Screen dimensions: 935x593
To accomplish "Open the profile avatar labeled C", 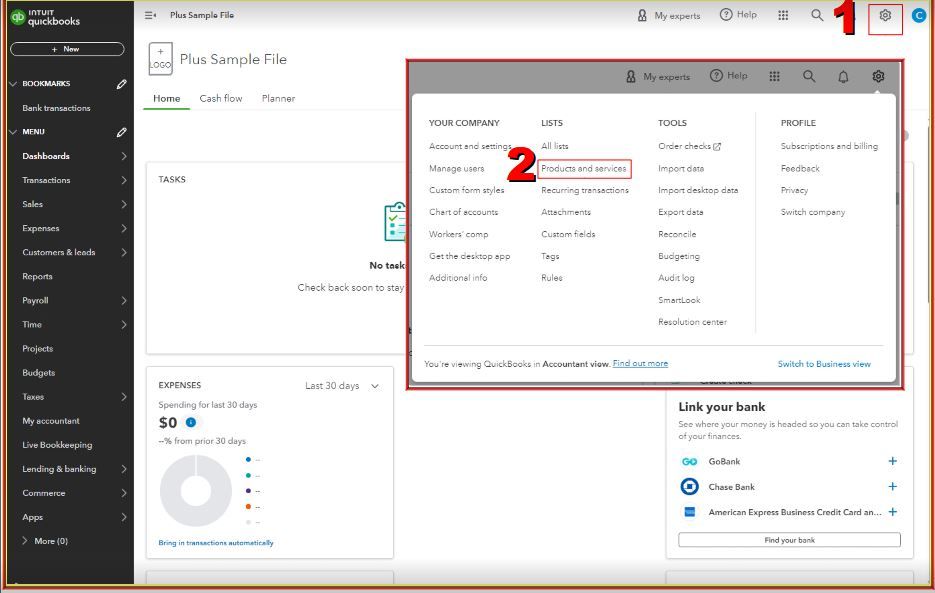I will (x=919, y=16).
